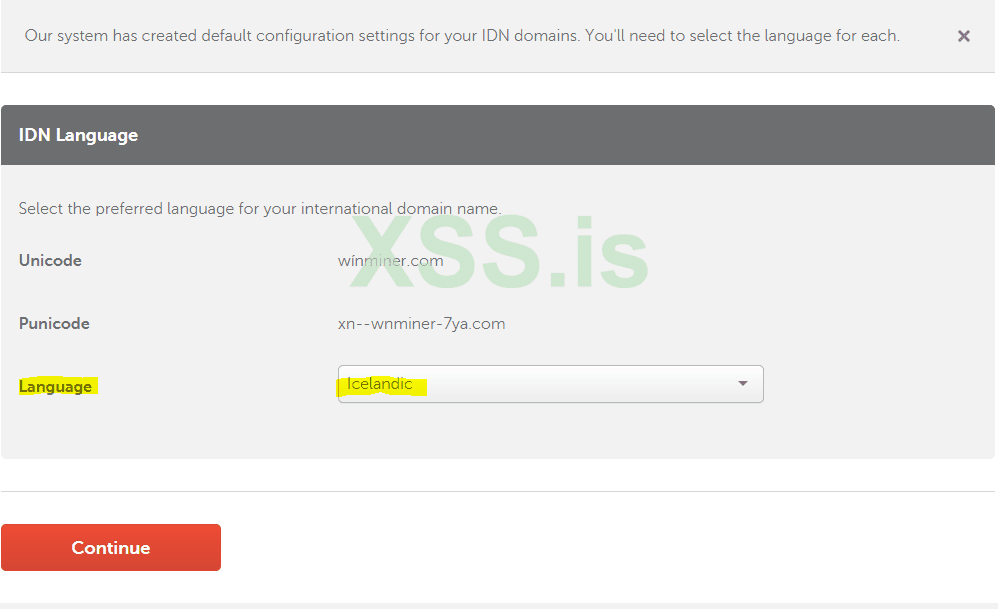
Task: Expand the Language dropdown arrow
Action: point(742,384)
